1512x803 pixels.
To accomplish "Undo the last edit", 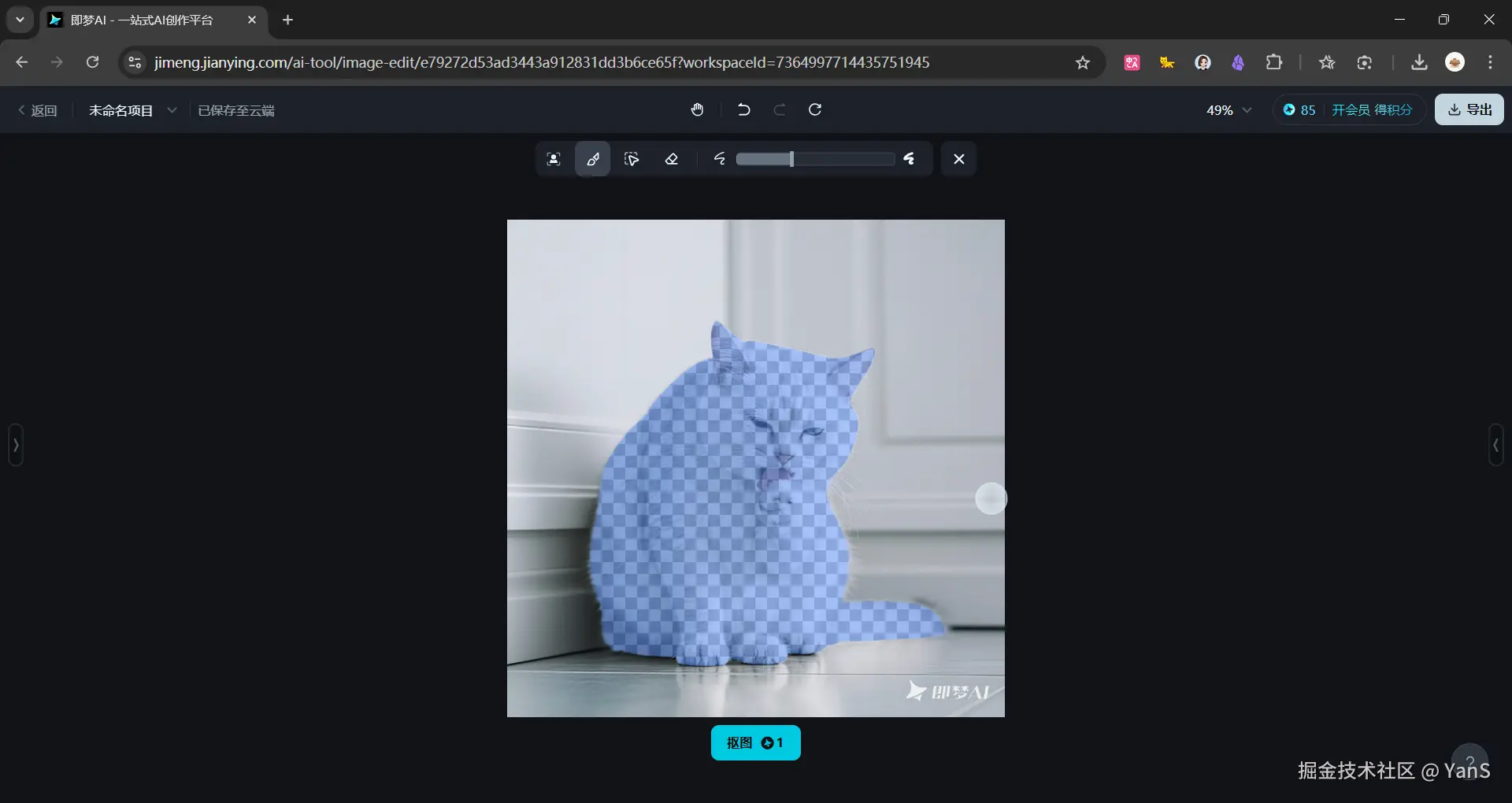I will coord(743,109).
